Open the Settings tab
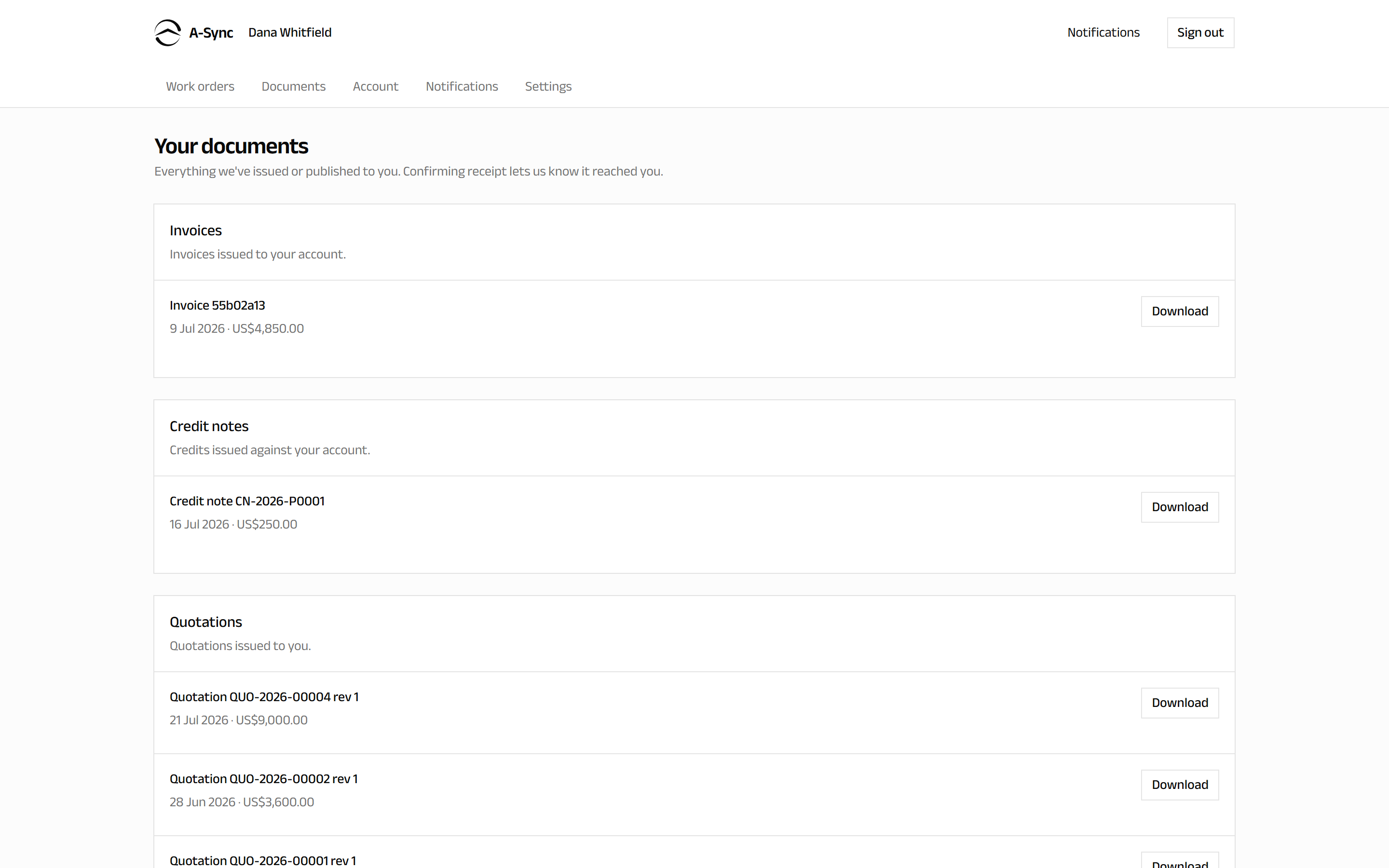The height and width of the screenshot is (868, 1389). (x=548, y=86)
